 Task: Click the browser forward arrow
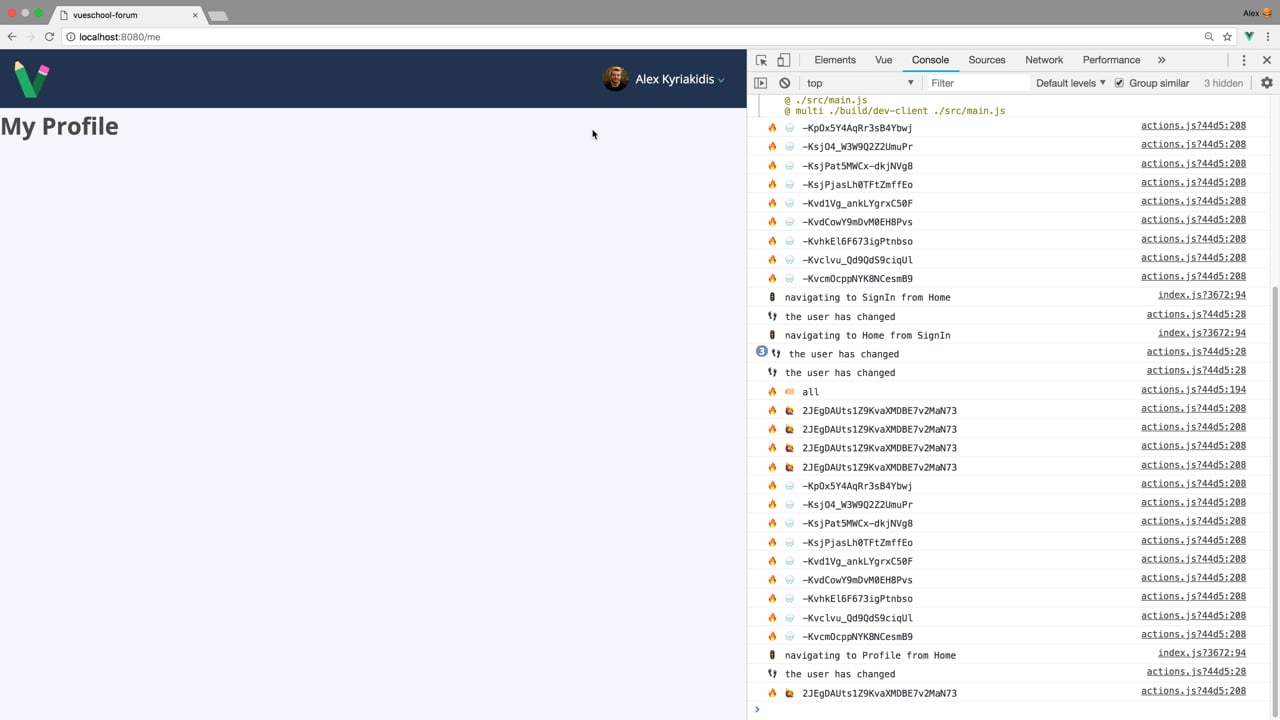click(30, 37)
